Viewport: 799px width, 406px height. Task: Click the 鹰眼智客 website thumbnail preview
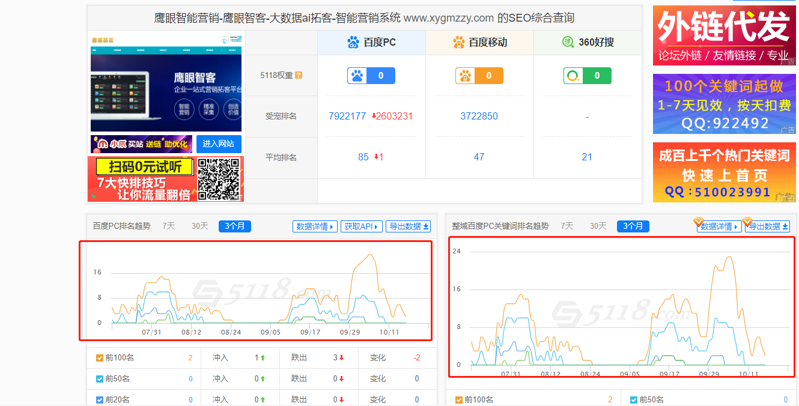tap(166, 83)
